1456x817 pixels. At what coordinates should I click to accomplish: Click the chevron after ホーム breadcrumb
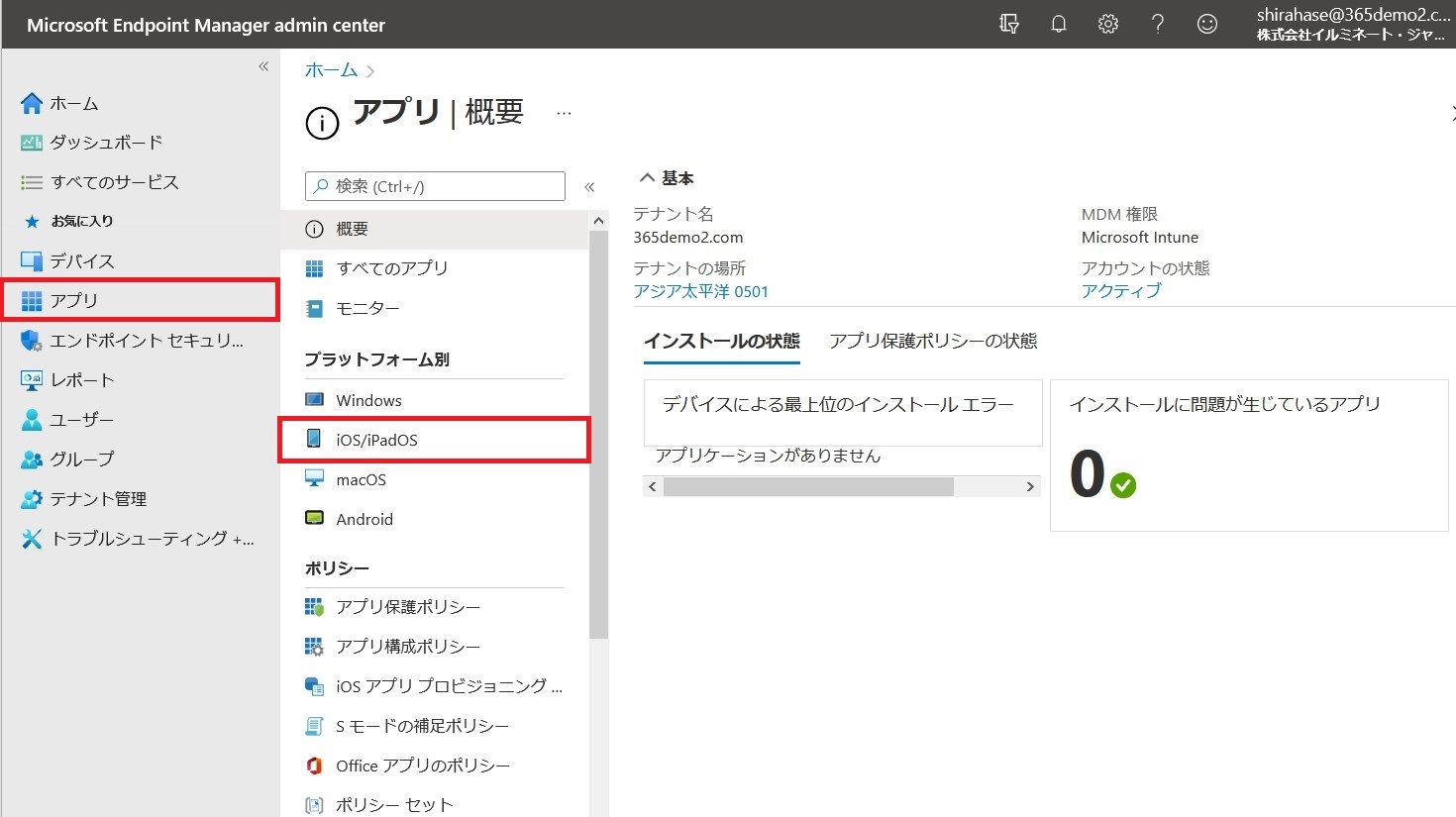370,71
